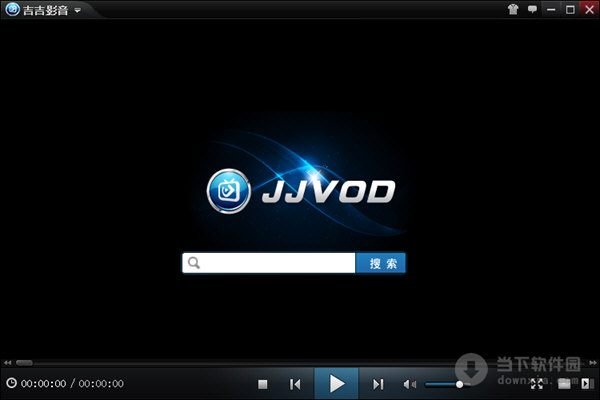
Task: Toggle the playlist side panel icon
Action: tap(587, 384)
